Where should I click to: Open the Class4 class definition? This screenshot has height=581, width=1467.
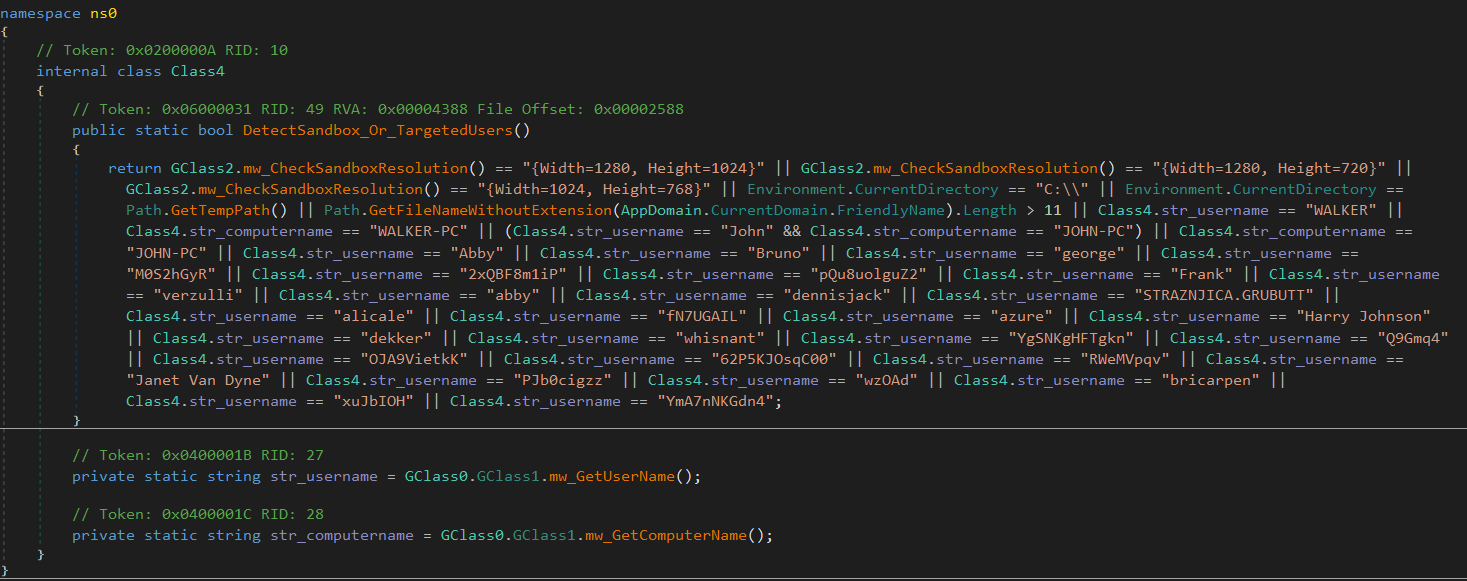pyautogui.click(x=197, y=71)
